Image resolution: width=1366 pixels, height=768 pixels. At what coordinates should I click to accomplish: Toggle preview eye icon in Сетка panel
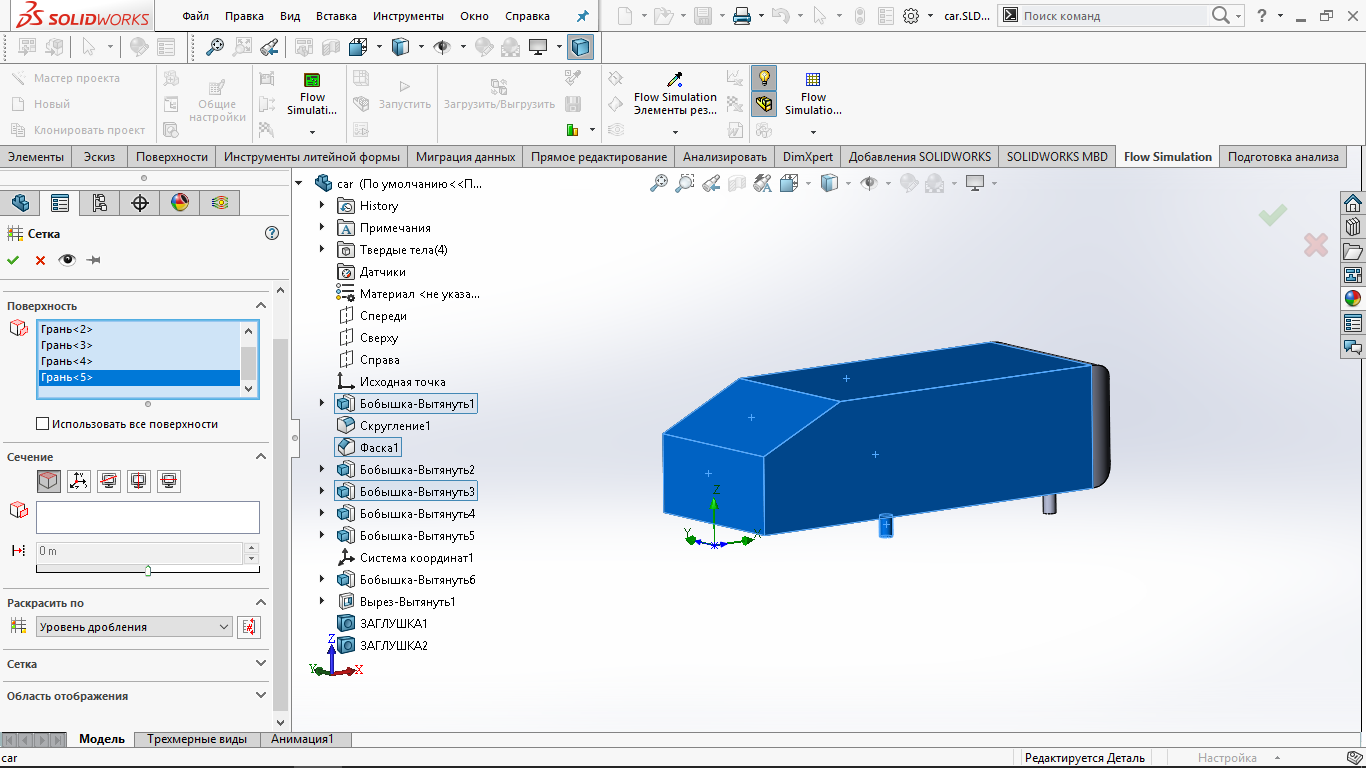(x=67, y=260)
